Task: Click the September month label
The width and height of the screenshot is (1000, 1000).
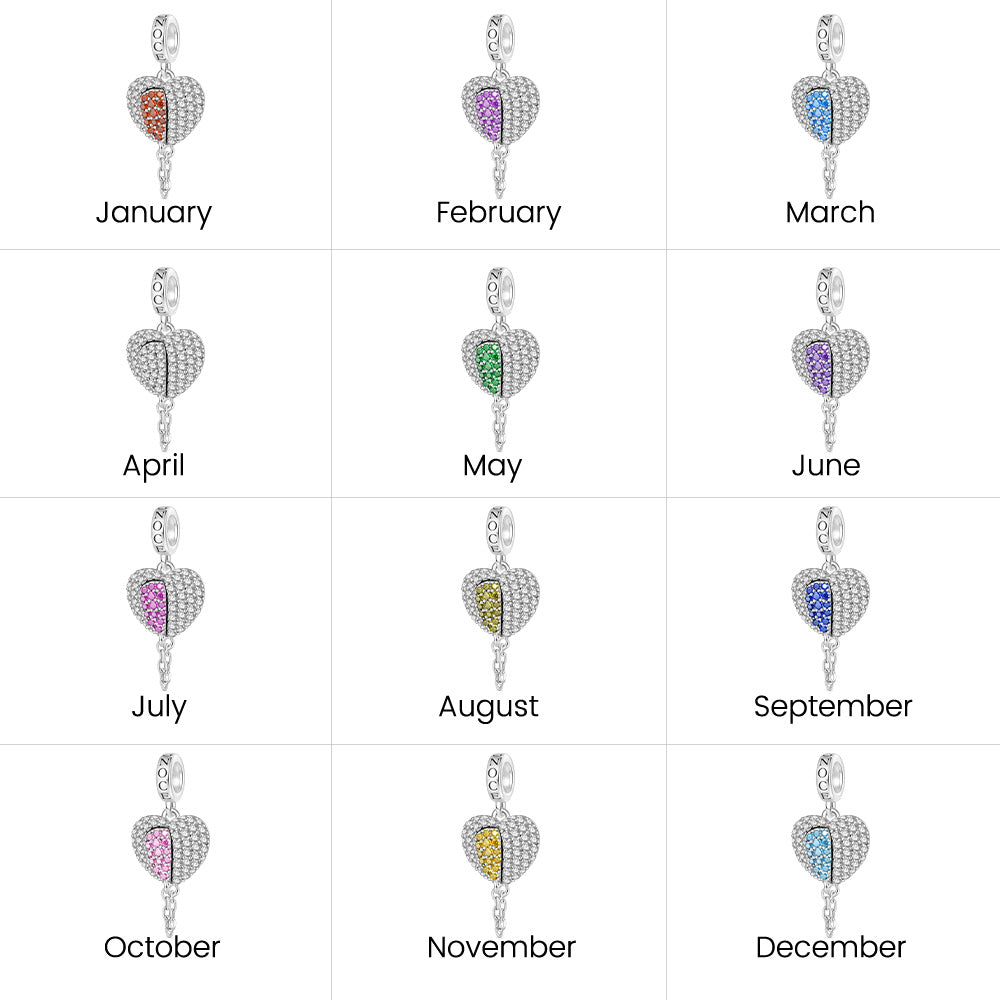Action: 833,707
